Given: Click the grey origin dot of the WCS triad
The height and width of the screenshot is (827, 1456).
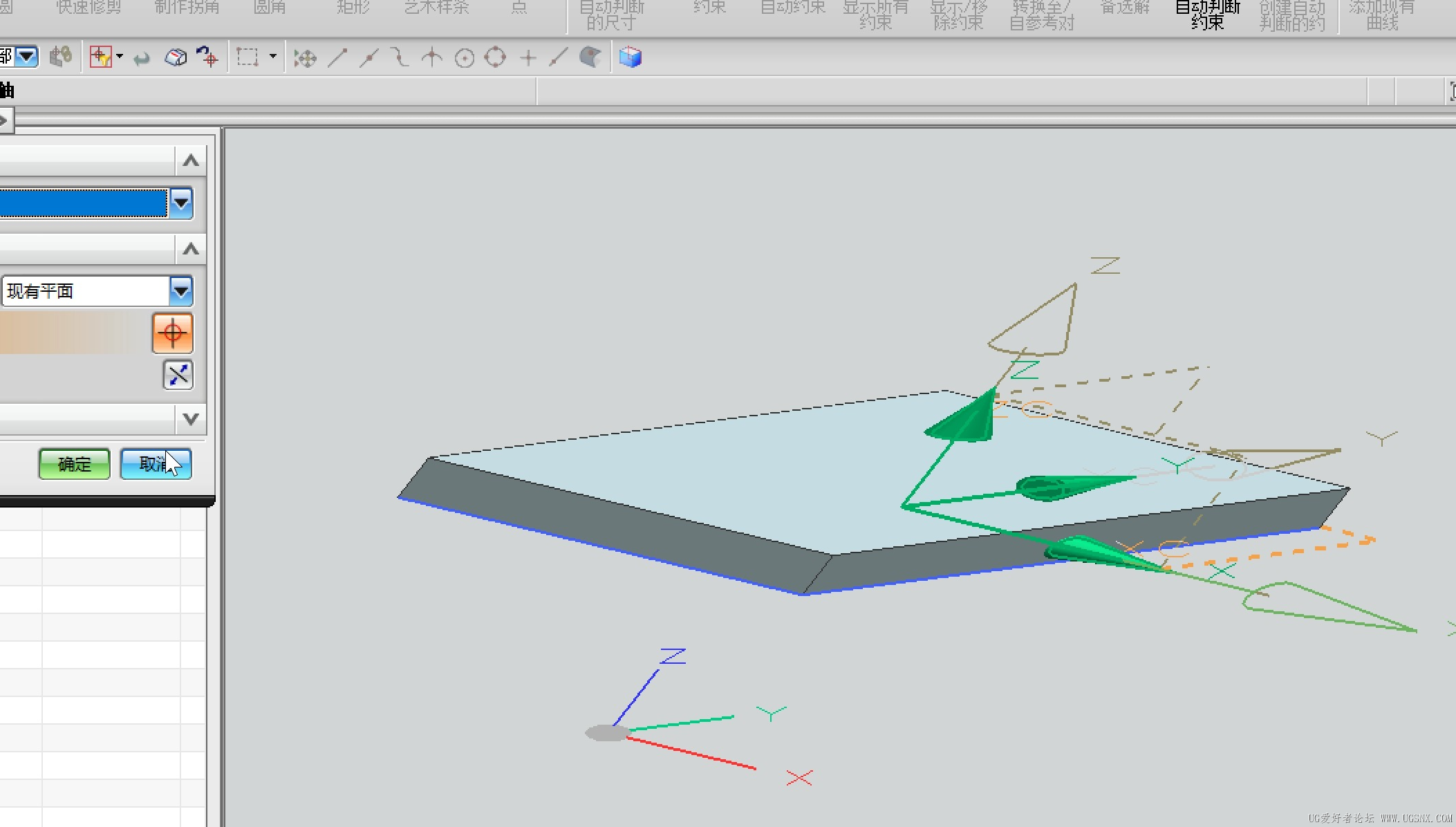Looking at the screenshot, I should point(608,733).
